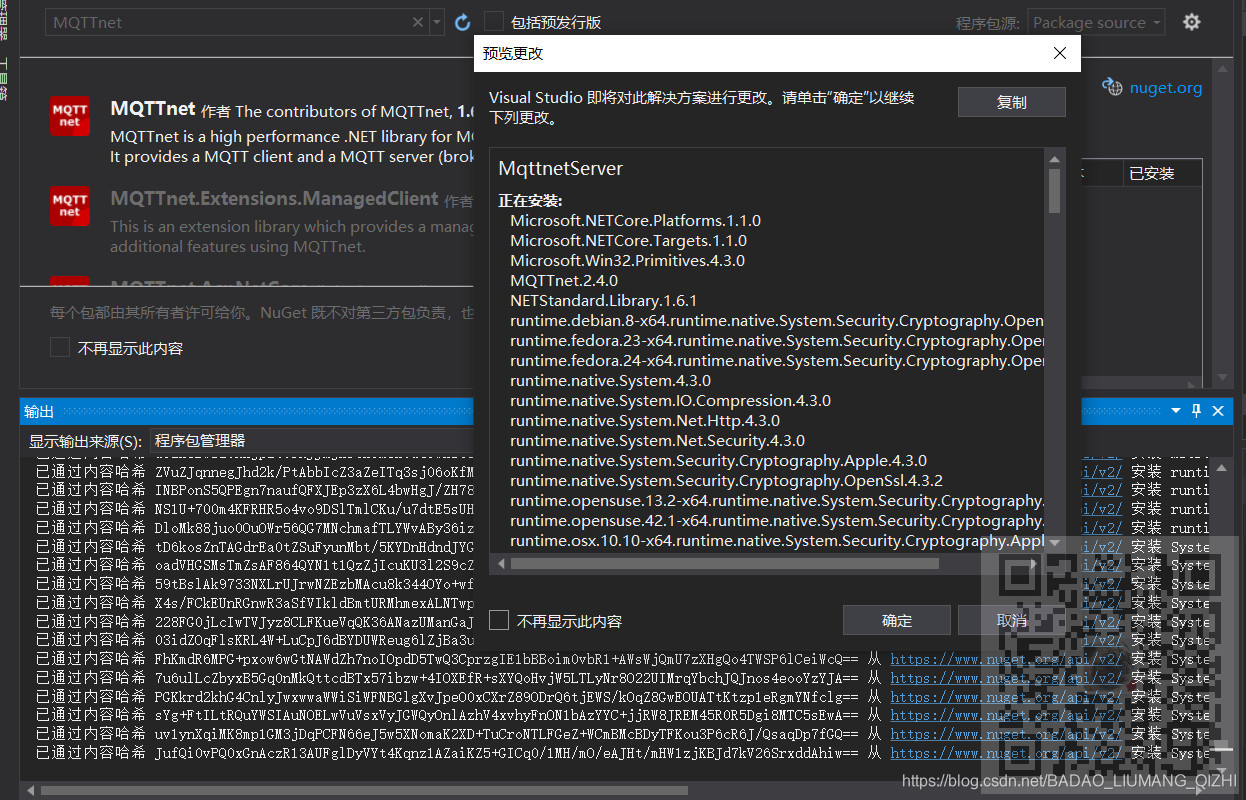Clear the MQTTnet search text
The width and height of the screenshot is (1246, 800).
pyautogui.click(x=417, y=21)
